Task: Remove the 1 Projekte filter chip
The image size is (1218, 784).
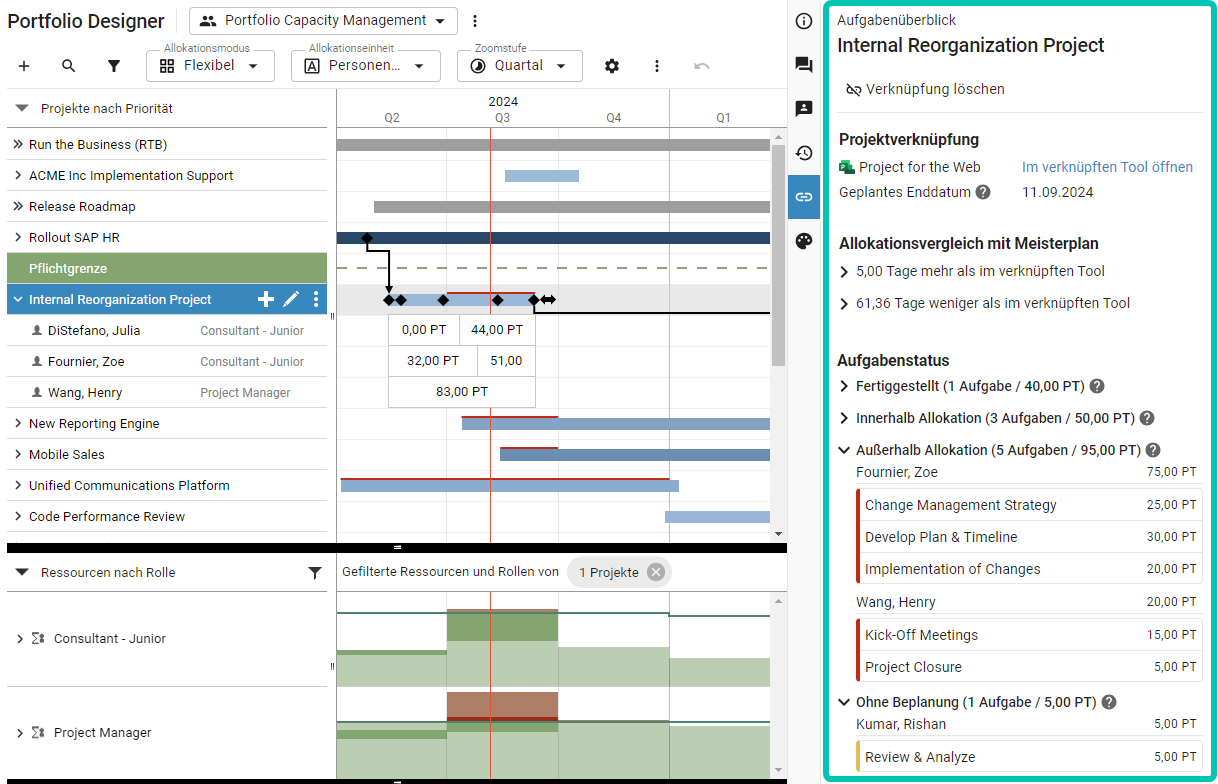Action: (x=655, y=572)
